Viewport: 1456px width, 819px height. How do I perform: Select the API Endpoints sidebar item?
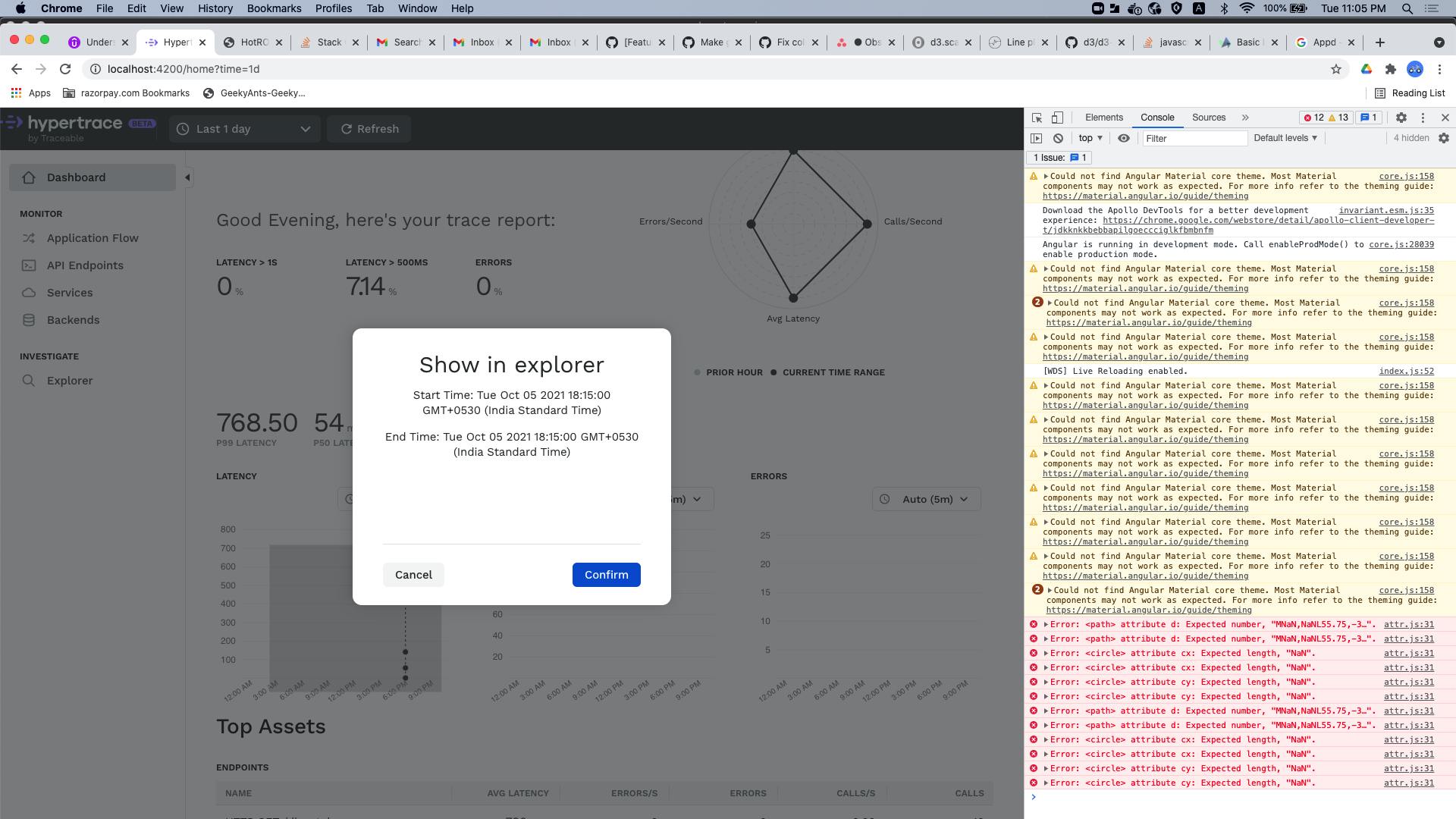pyautogui.click(x=84, y=265)
